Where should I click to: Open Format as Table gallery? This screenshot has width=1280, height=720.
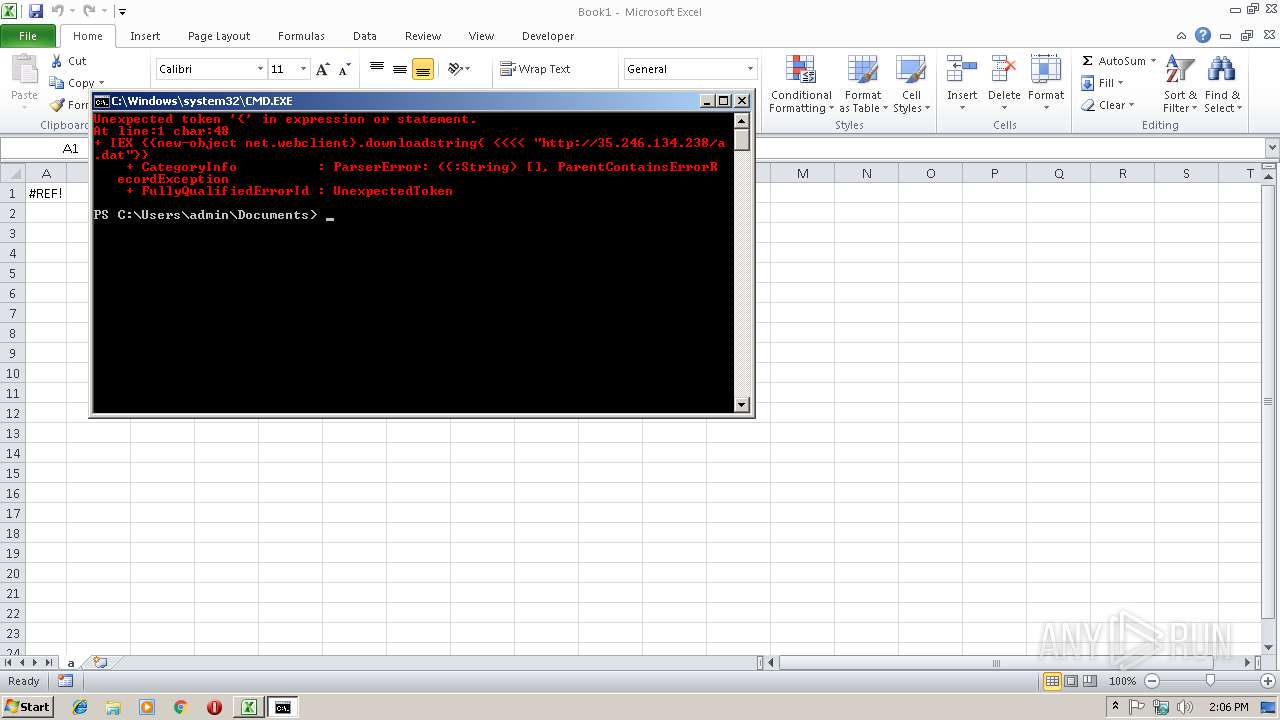(x=863, y=85)
